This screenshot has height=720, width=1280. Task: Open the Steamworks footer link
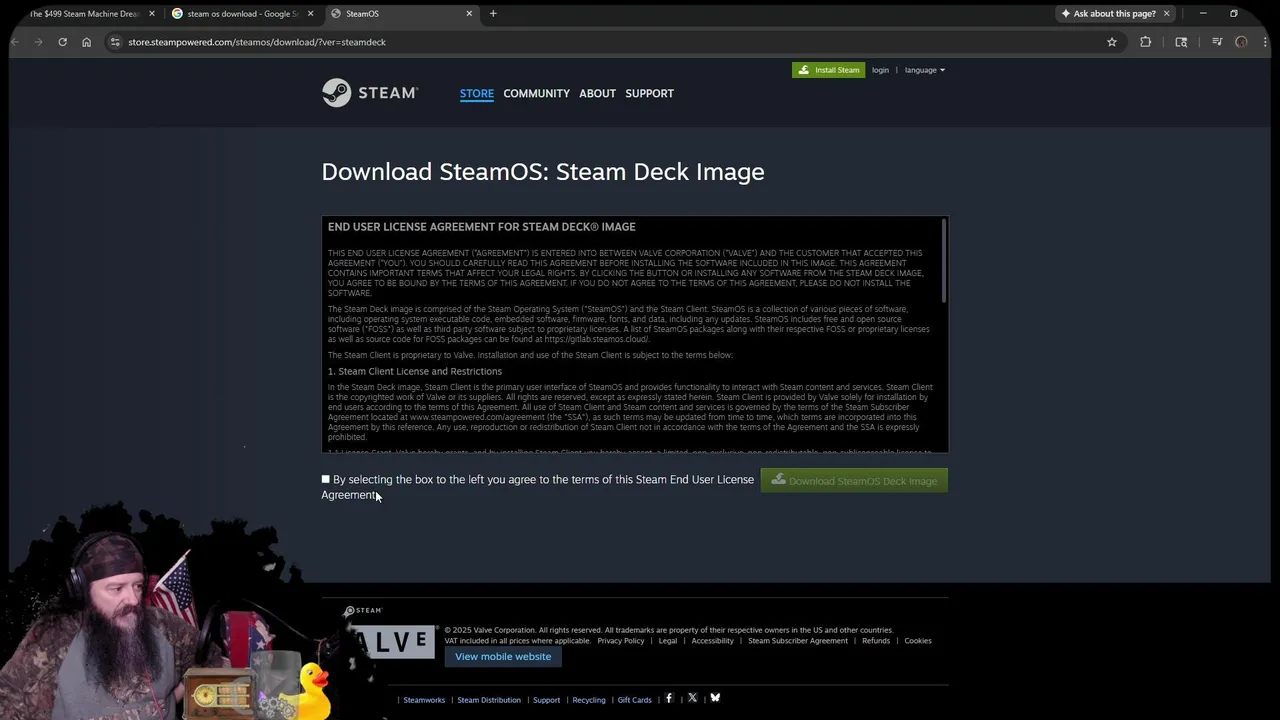coord(424,700)
